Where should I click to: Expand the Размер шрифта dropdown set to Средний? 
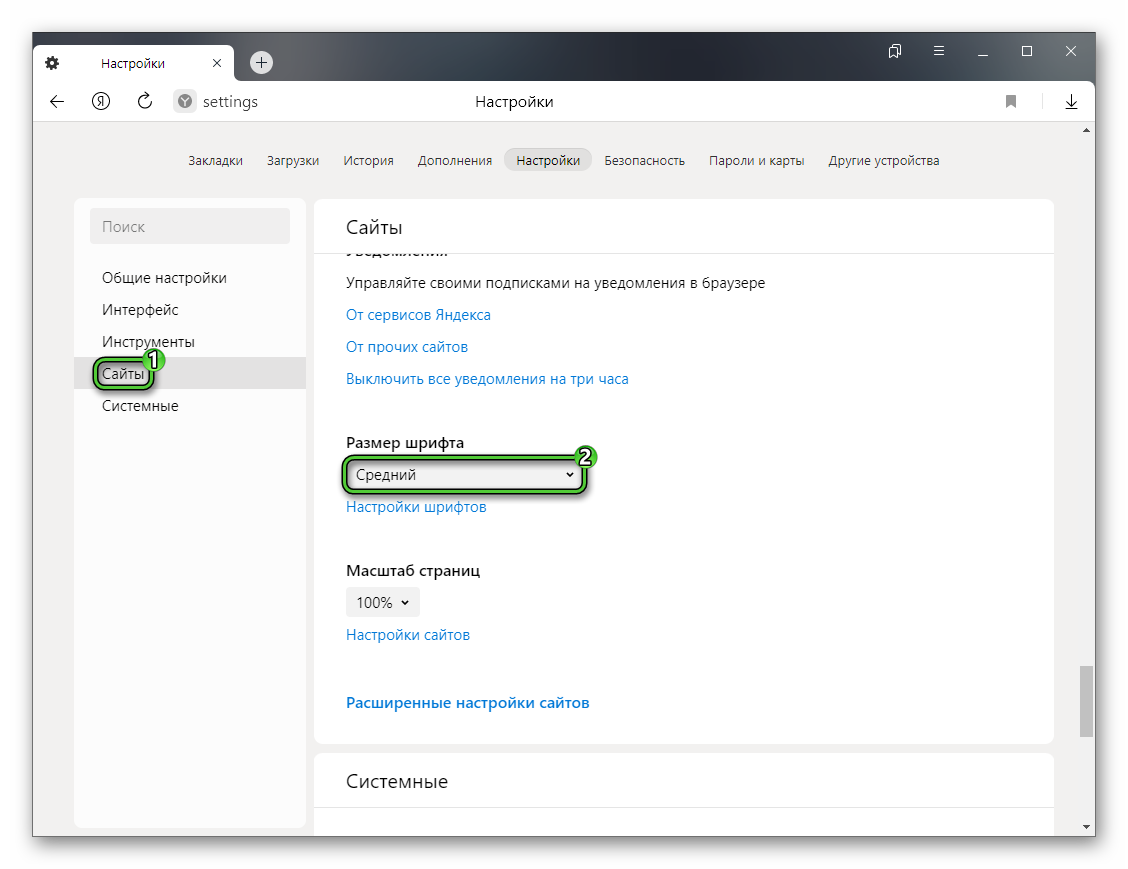(x=464, y=475)
